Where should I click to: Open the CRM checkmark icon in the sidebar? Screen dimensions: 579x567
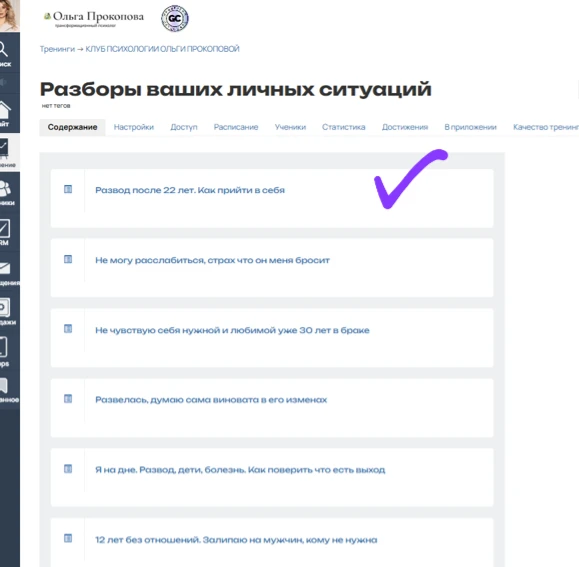(x=4, y=228)
